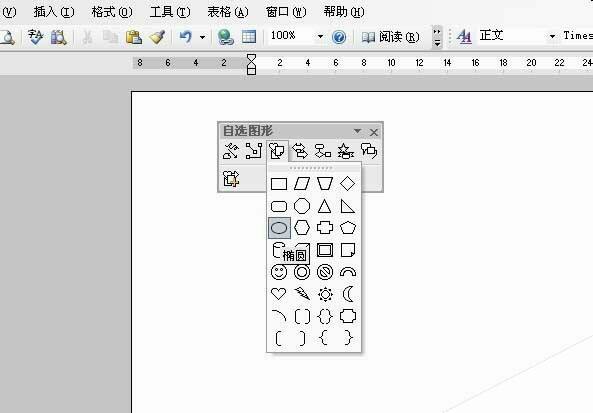Screen dimensions: 593x413
Task: Choose the smiley face shape
Action: pos(279,272)
